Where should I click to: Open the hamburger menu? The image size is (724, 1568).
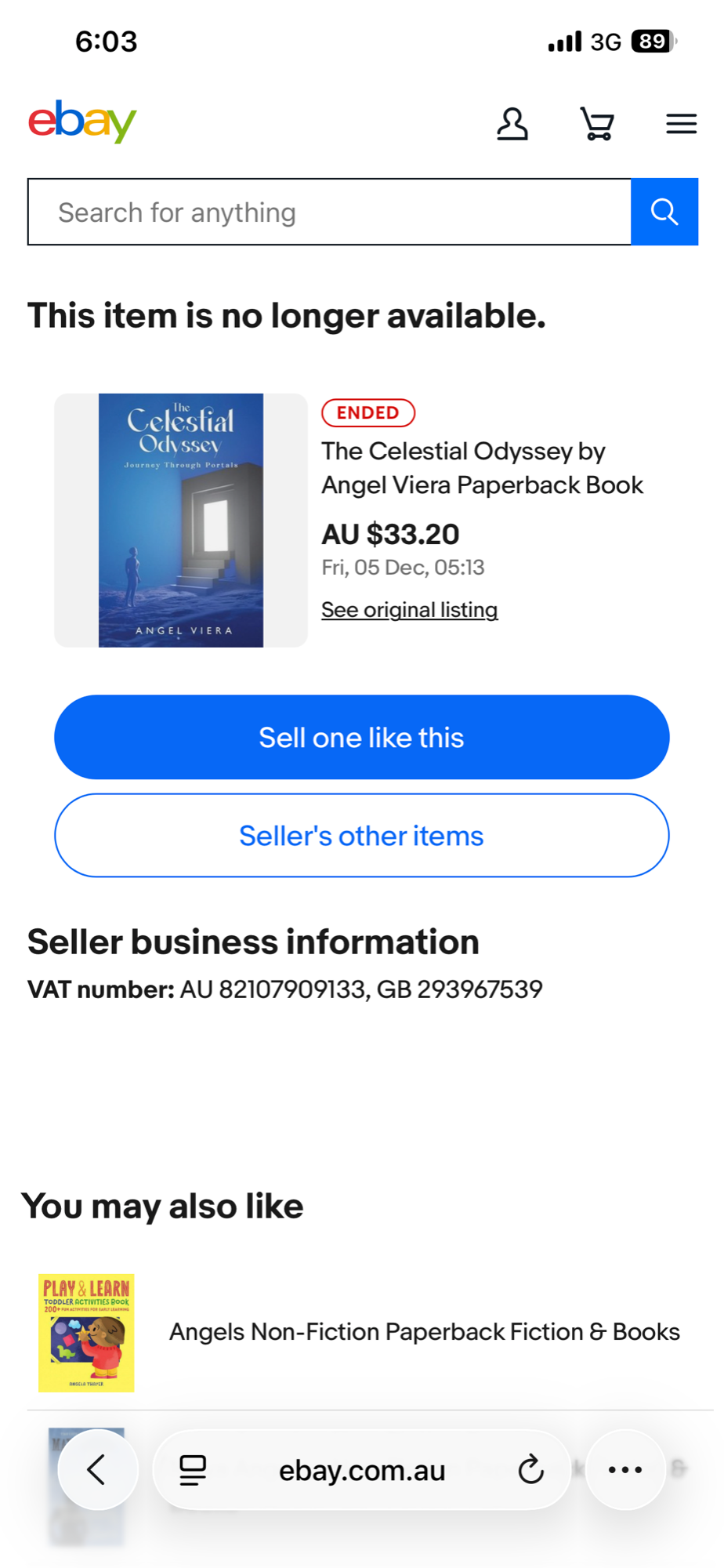coord(681,124)
